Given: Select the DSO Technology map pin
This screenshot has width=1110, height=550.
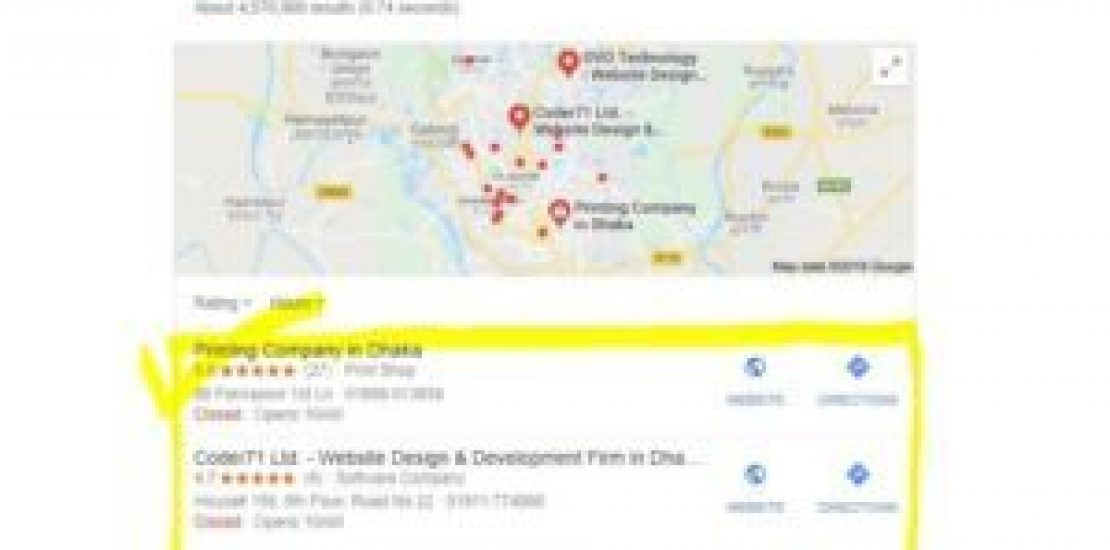Looking at the screenshot, I should pos(568,63).
